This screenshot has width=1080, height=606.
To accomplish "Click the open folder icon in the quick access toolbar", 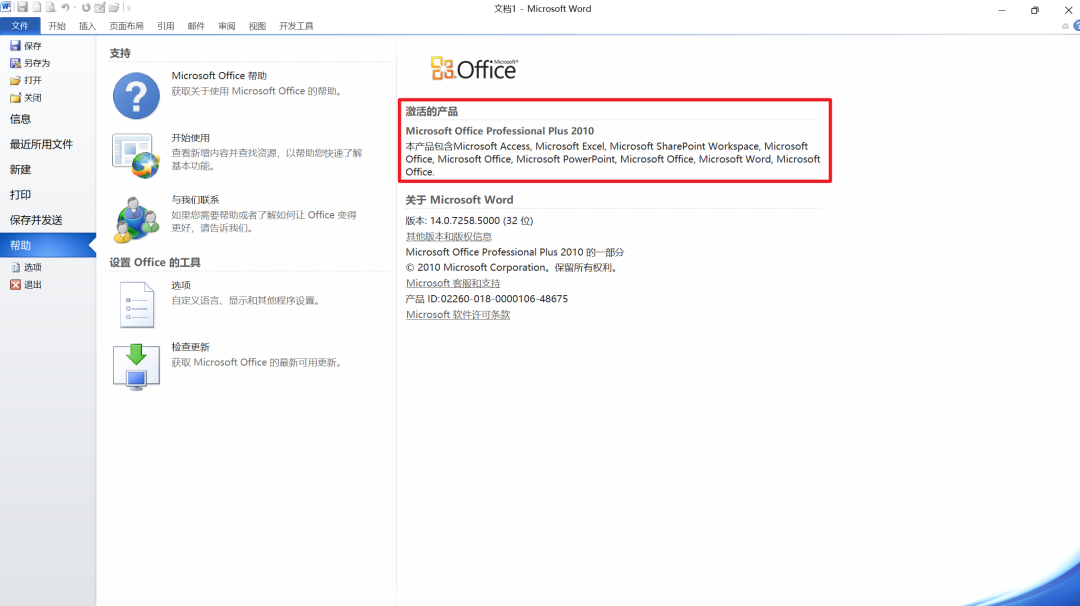I will tap(114, 8).
